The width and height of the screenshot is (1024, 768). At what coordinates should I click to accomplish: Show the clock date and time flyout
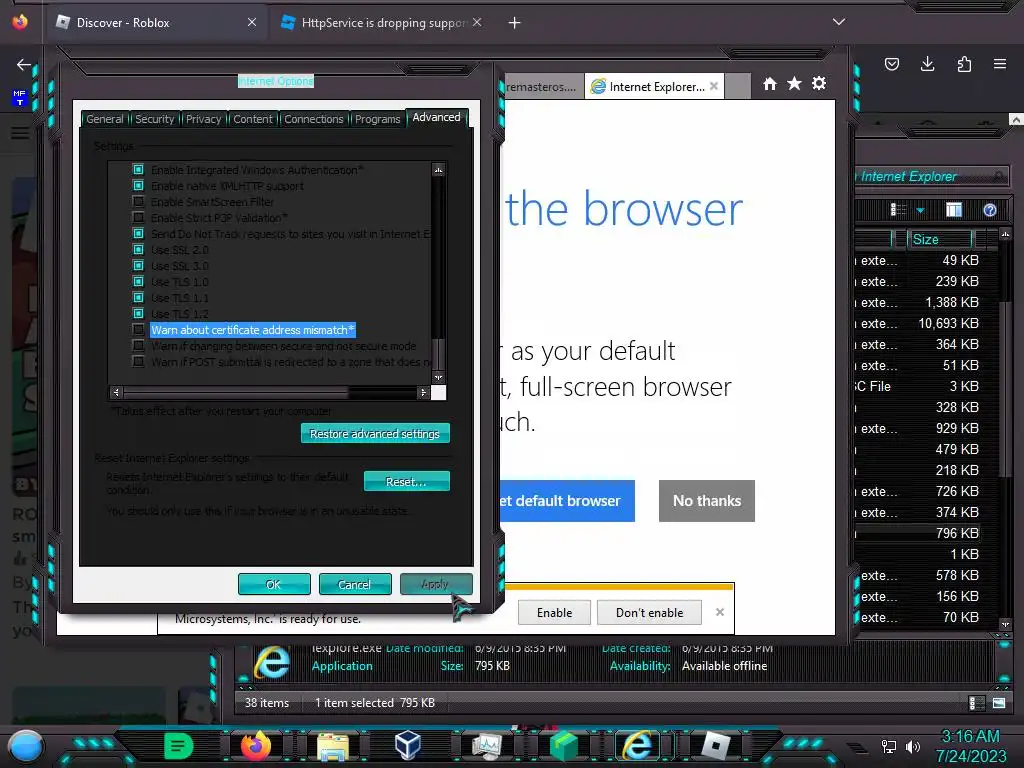click(970, 746)
